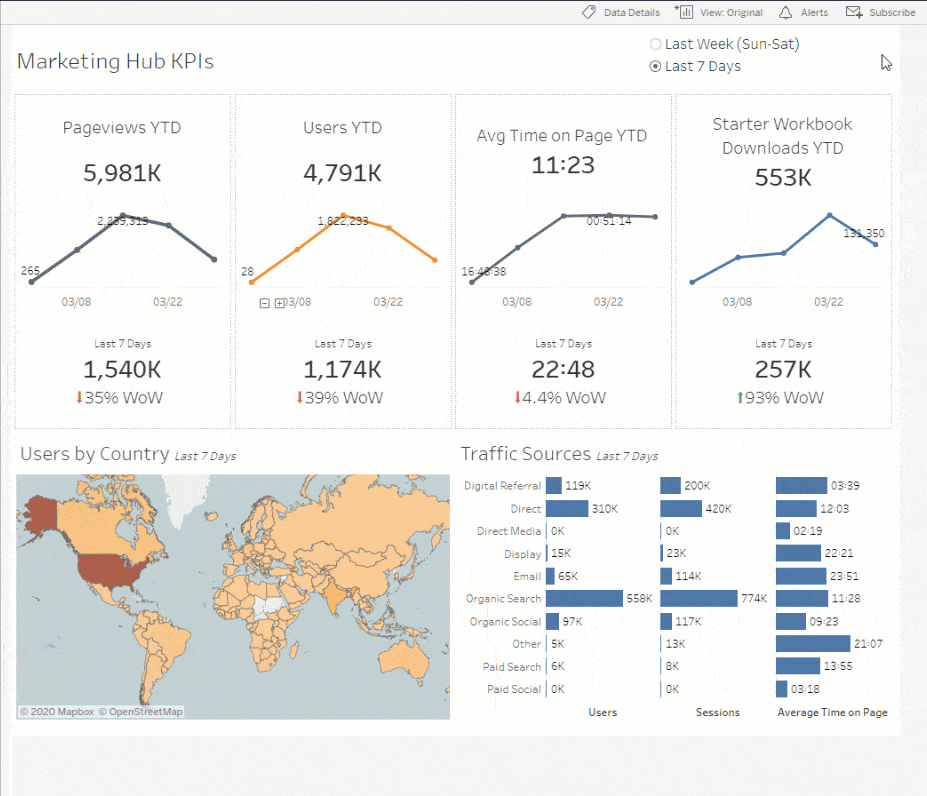Click the Paid Social row label
927x796 pixels.
pyautogui.click(x=514, y=689)
